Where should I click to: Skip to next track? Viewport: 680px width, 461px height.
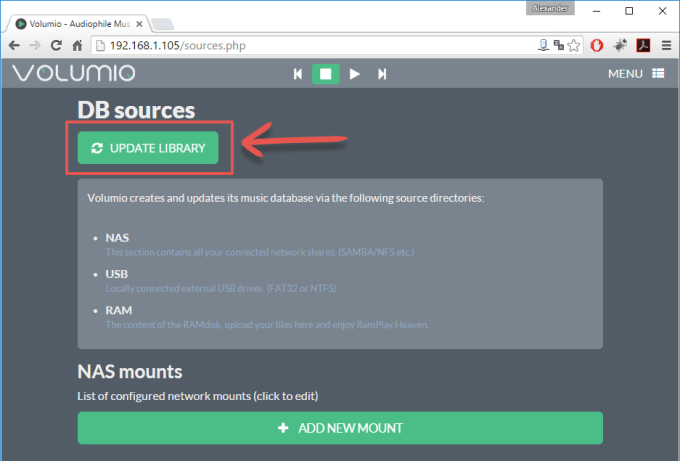[382, 74]
